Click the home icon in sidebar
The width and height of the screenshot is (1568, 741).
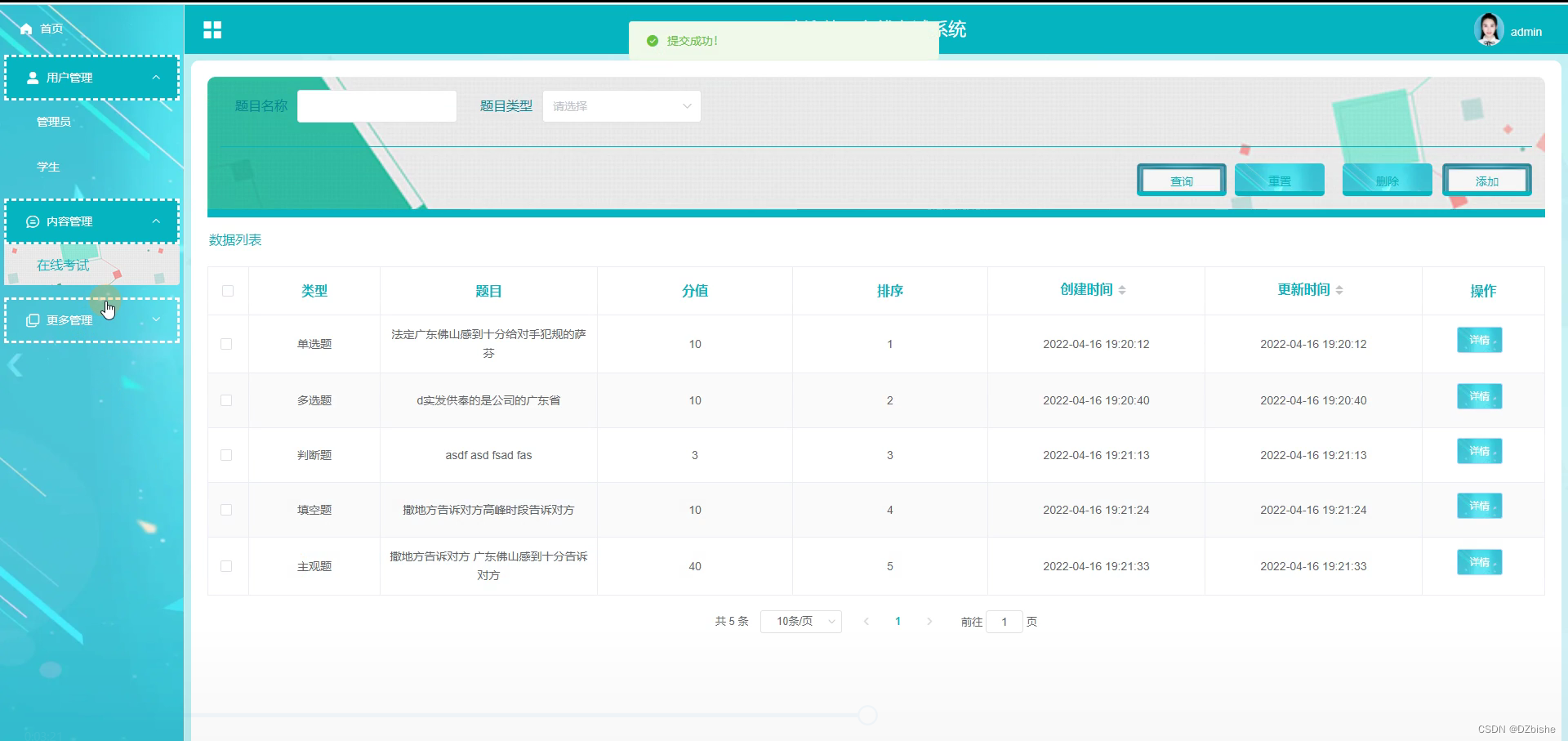[26, 29]
